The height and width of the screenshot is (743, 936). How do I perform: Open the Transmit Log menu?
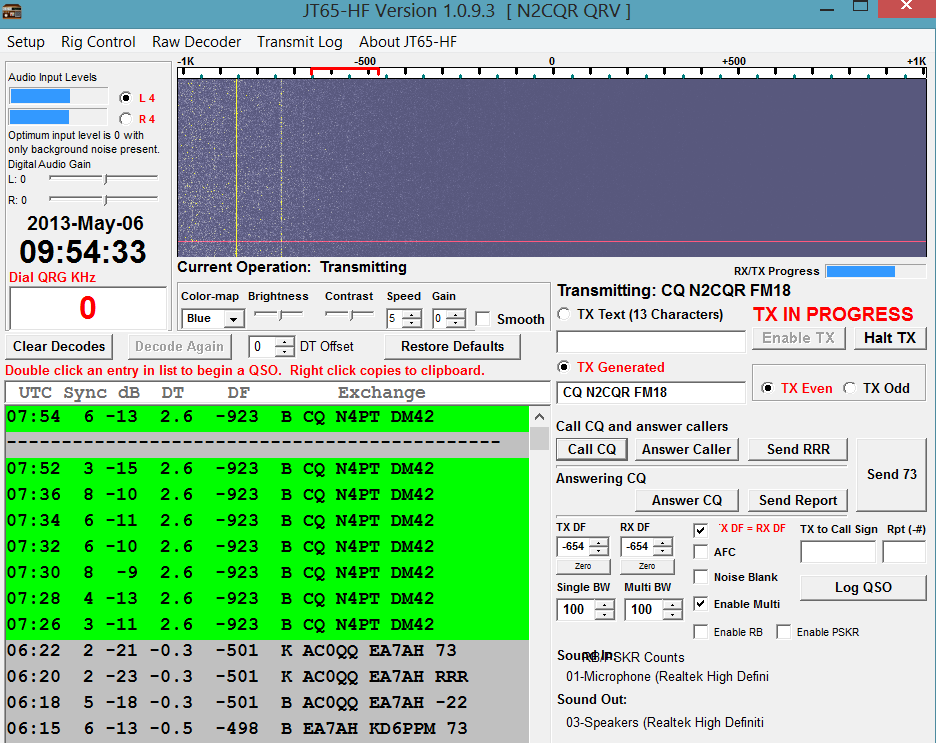click(x=299, y=42)
